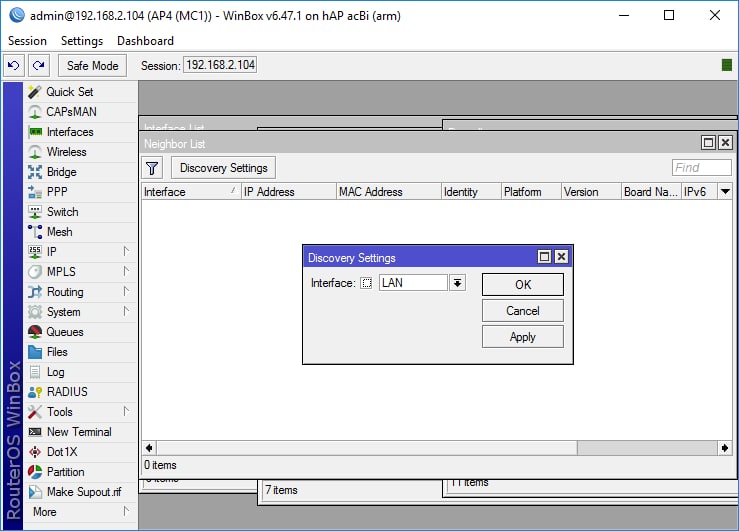Expand the MPLS submenu arrow
739x531 pixels.
[x=126, y=271]
